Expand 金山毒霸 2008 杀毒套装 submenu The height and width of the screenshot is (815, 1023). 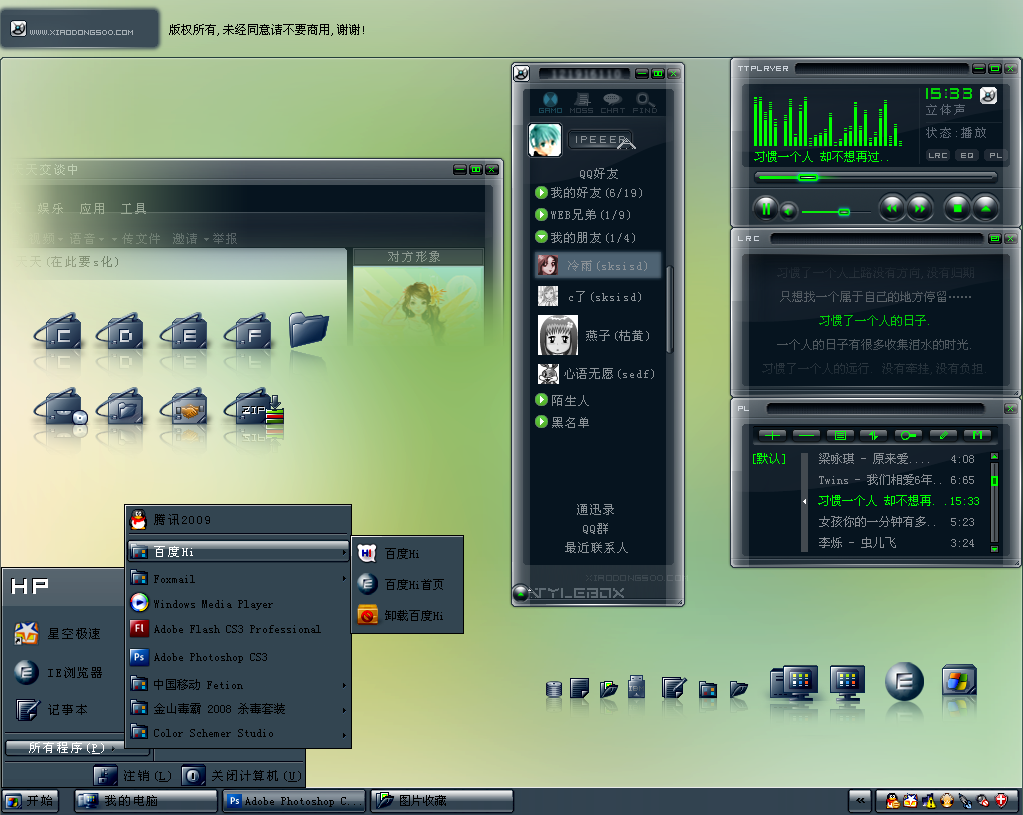[x=238, y=709]
